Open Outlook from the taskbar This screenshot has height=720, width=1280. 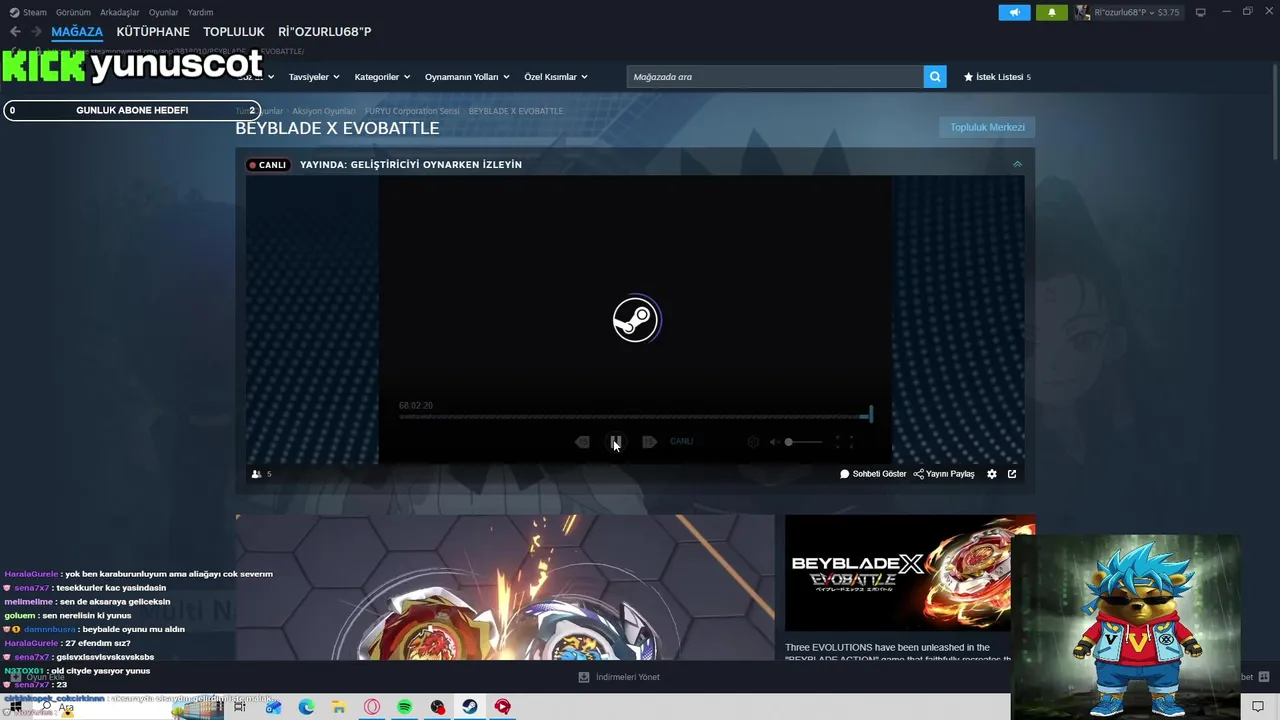[273, 707]
